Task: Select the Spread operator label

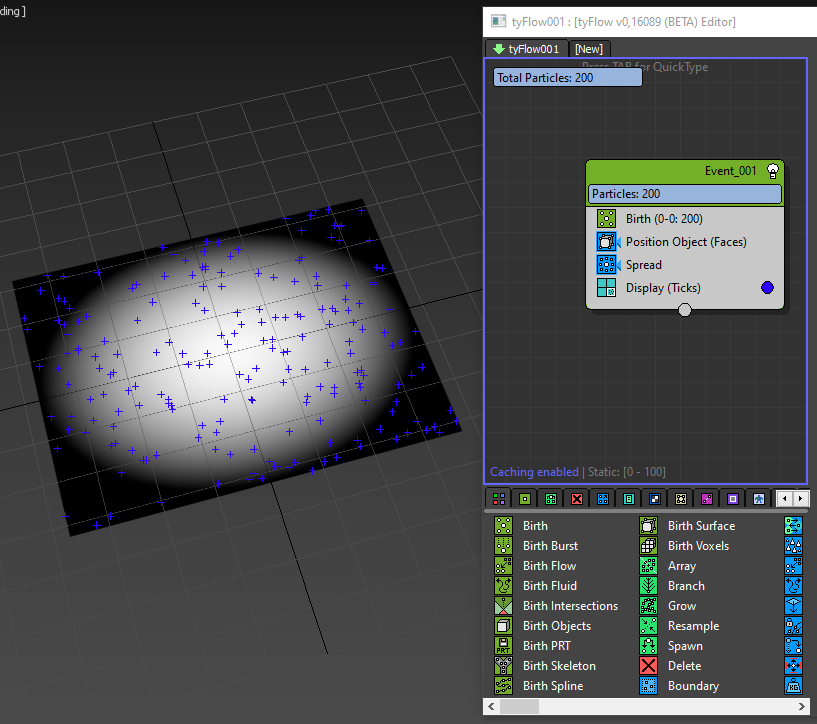Action: 643,265
